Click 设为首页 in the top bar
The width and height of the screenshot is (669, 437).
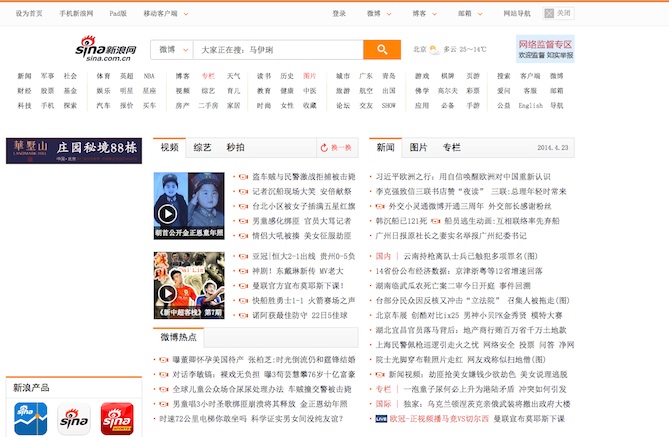click(29, 14)
